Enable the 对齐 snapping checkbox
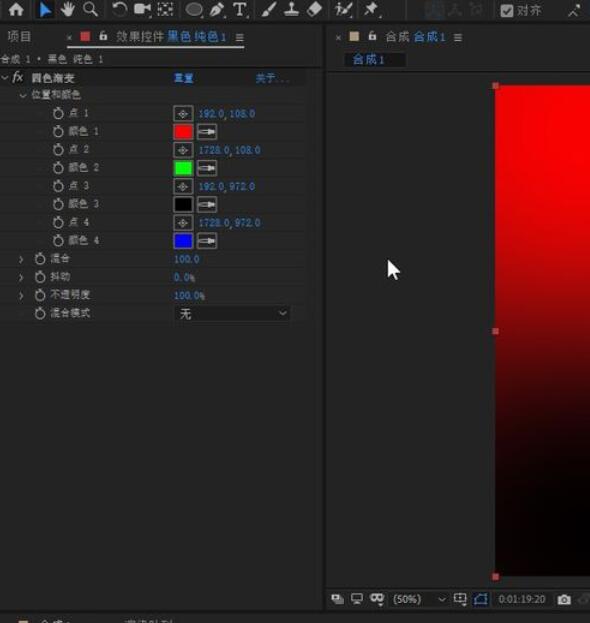Image resolution: width=590 pixels, height=623 pixels. (507, 11)
